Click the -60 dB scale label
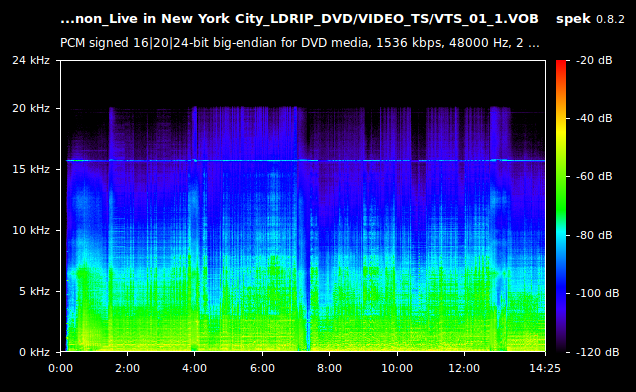Viewport: 636px width, 392px height. pos(594,177)
